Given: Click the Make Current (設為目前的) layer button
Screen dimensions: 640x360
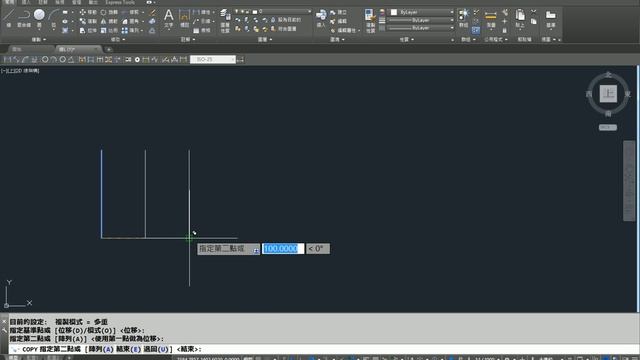Looking at the screenshot, I should click(286, 20).
